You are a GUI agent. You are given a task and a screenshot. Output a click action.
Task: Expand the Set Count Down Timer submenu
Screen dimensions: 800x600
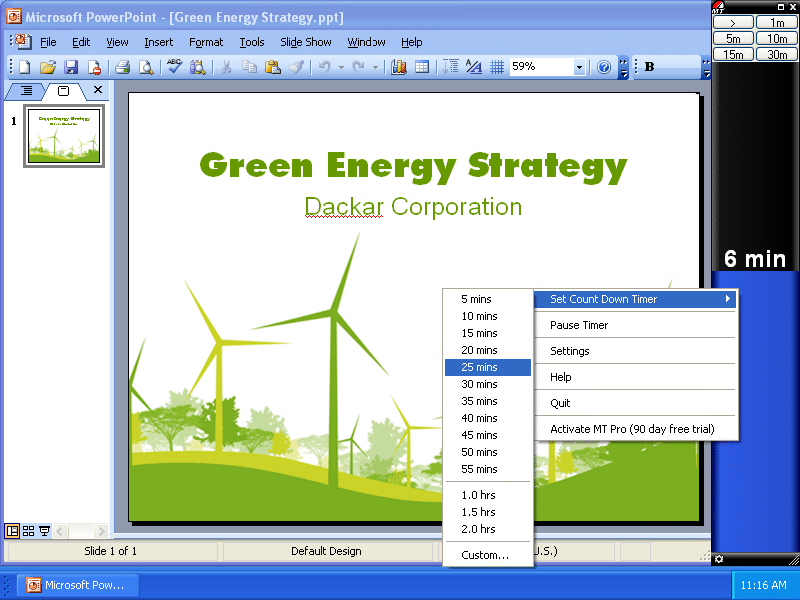[x=635, y=299]
